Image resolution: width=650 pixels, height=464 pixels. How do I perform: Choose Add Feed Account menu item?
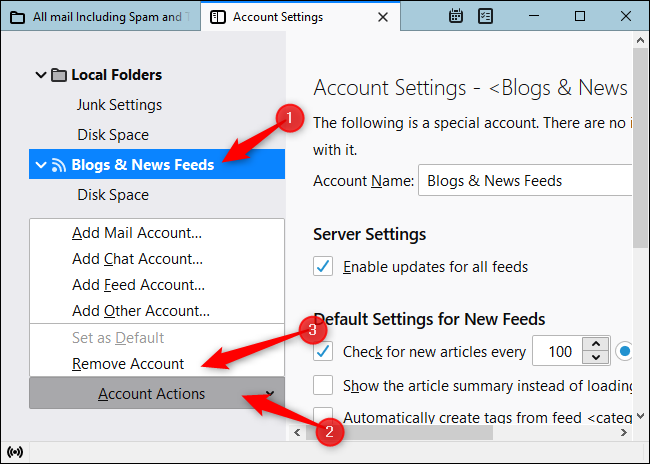157,285
